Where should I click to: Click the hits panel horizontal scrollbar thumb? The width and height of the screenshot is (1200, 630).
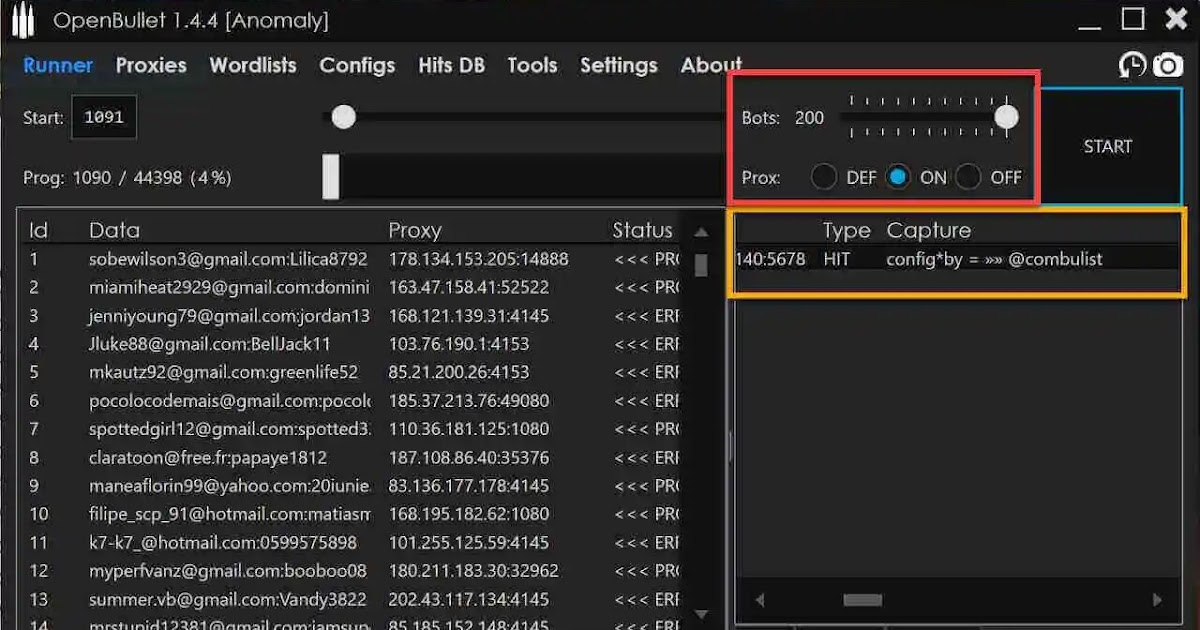862,600
